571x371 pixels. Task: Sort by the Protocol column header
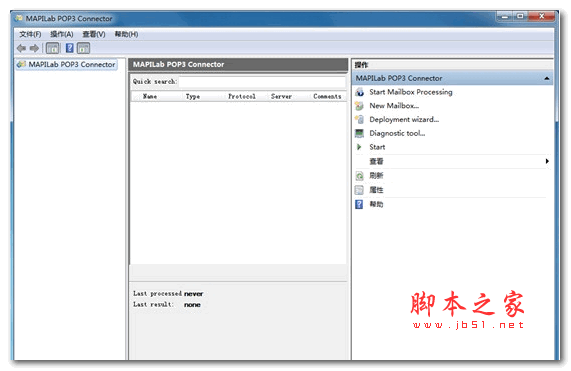(242, 96)
